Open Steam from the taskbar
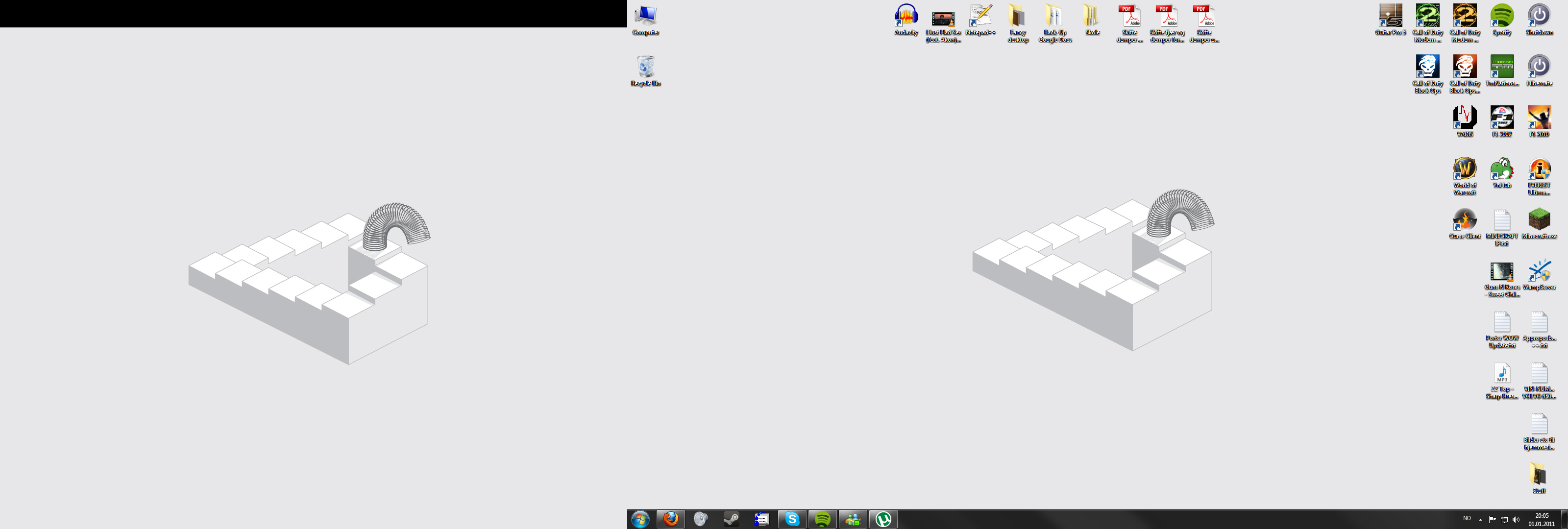 tap(731, 519)
